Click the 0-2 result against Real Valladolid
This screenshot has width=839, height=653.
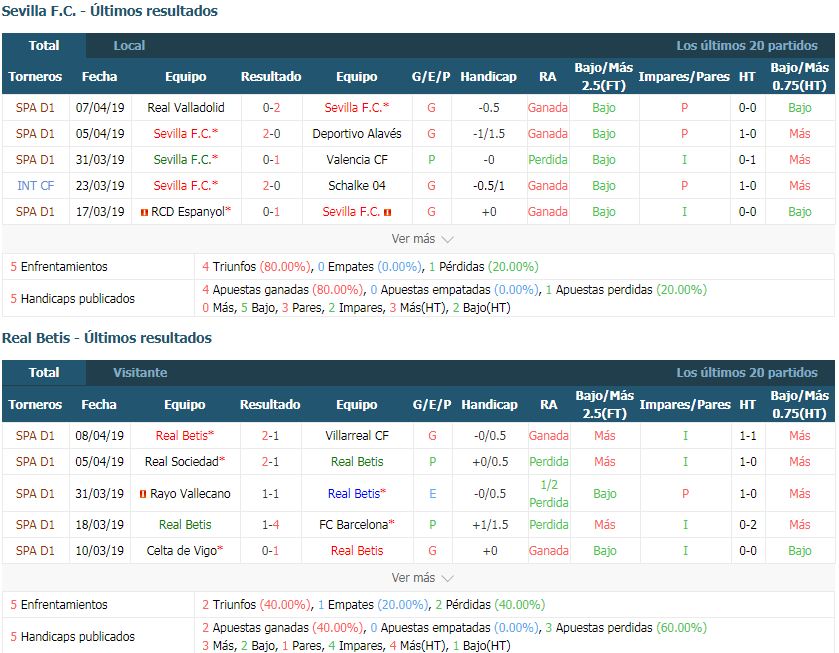coord(271,108)
